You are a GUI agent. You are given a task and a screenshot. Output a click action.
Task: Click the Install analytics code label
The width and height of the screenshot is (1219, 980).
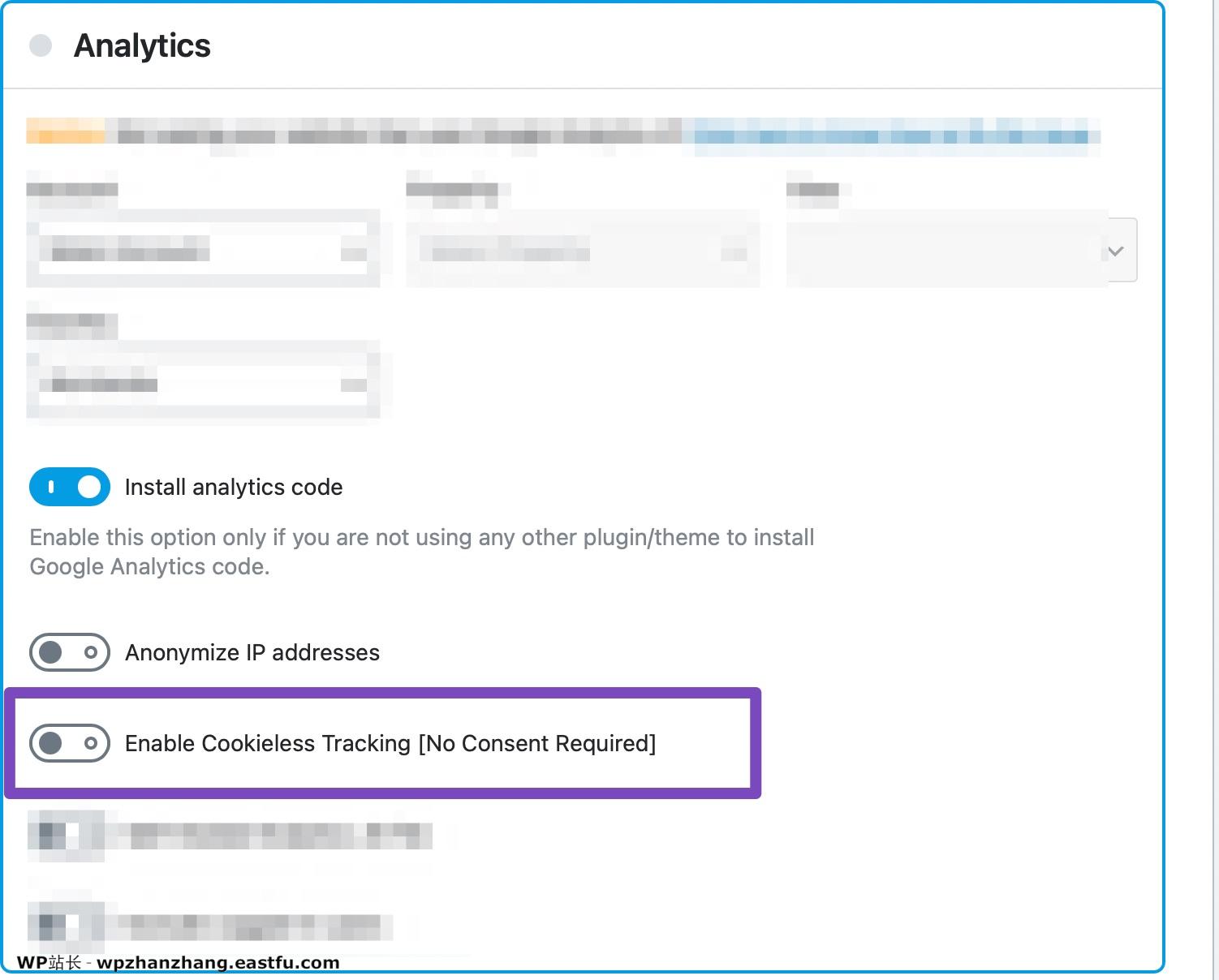click(234, 487)
